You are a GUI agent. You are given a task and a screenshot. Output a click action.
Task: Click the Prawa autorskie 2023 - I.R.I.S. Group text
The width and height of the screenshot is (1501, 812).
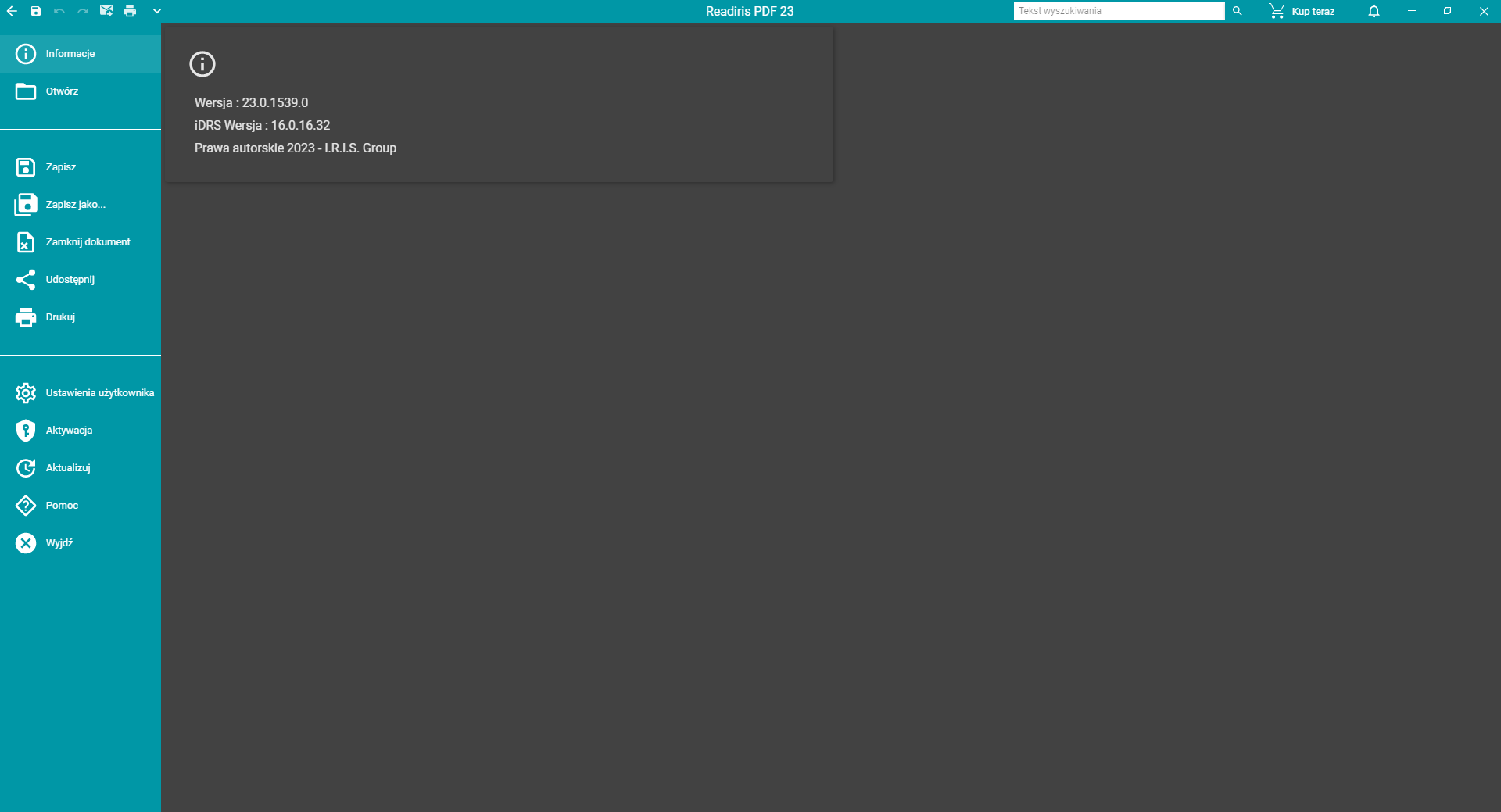click(296, 148)
